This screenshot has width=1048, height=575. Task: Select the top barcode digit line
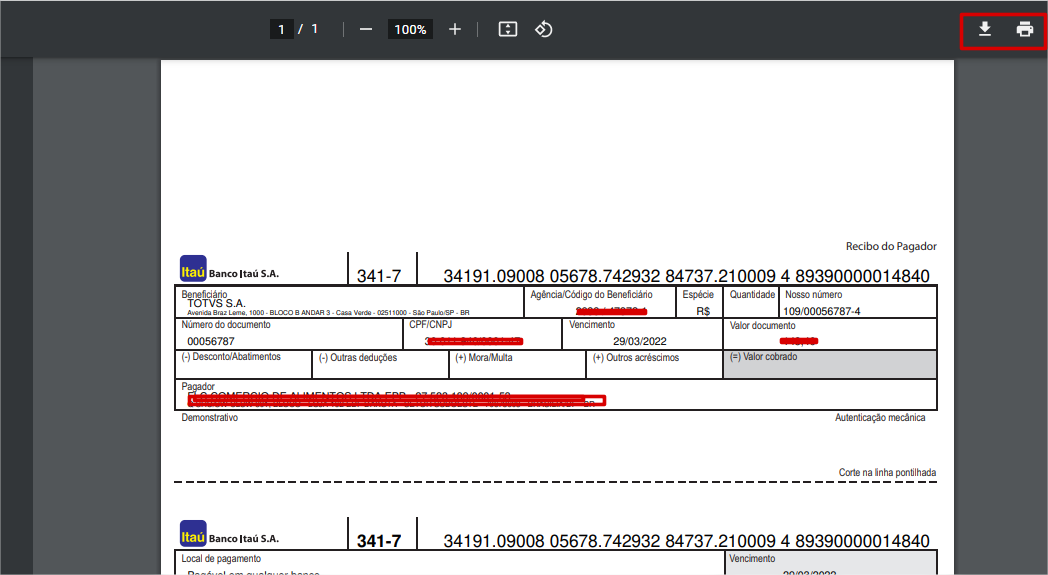(x=686, y=275)
